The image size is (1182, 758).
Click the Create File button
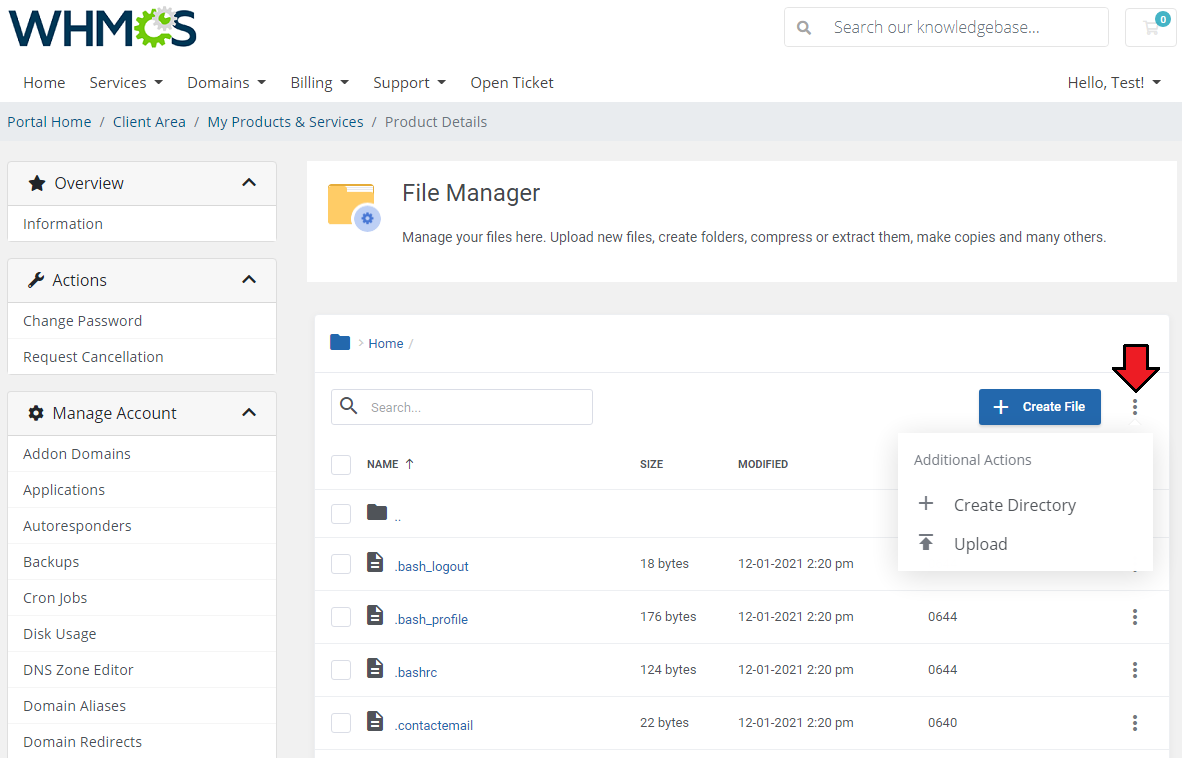point(1040,407)
